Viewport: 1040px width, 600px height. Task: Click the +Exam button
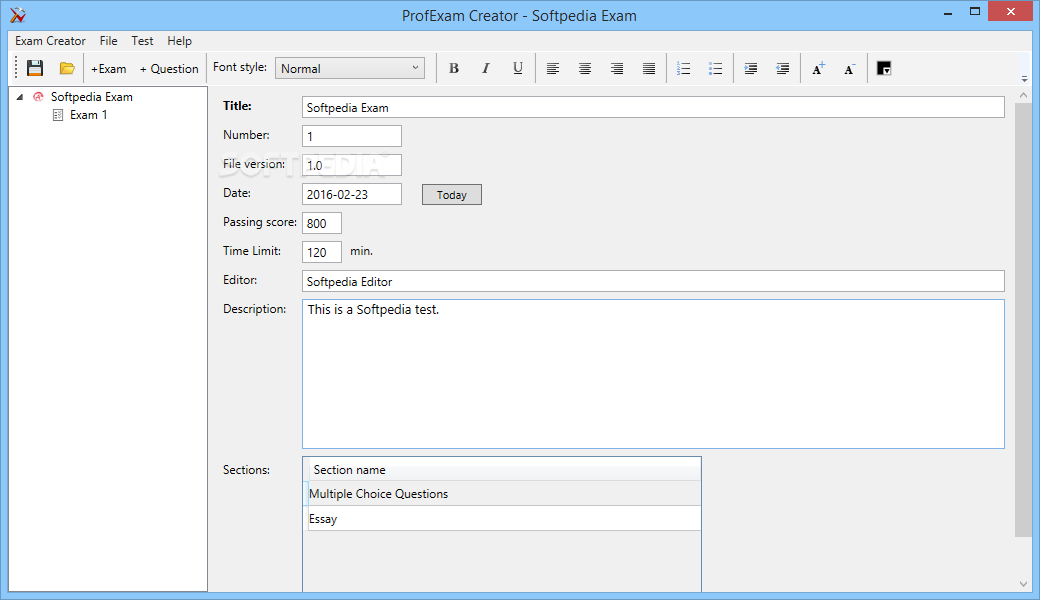108,69
